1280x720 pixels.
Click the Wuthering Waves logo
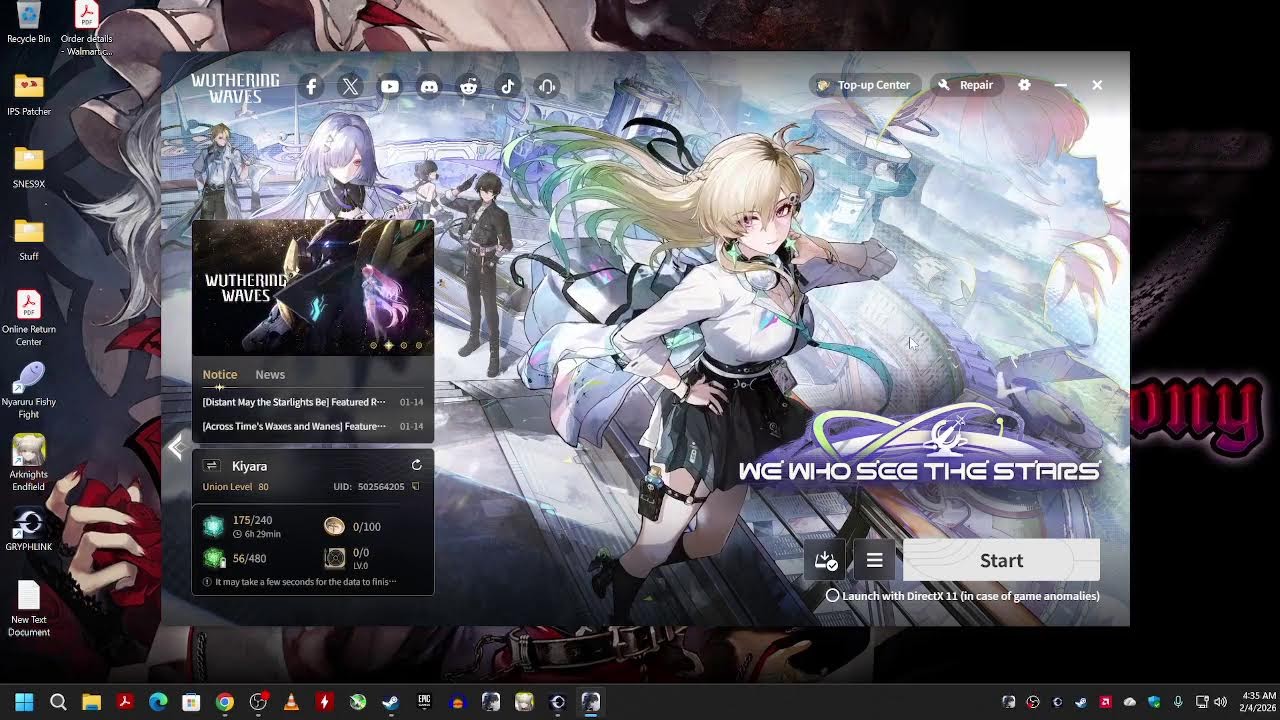pos(235,88)
